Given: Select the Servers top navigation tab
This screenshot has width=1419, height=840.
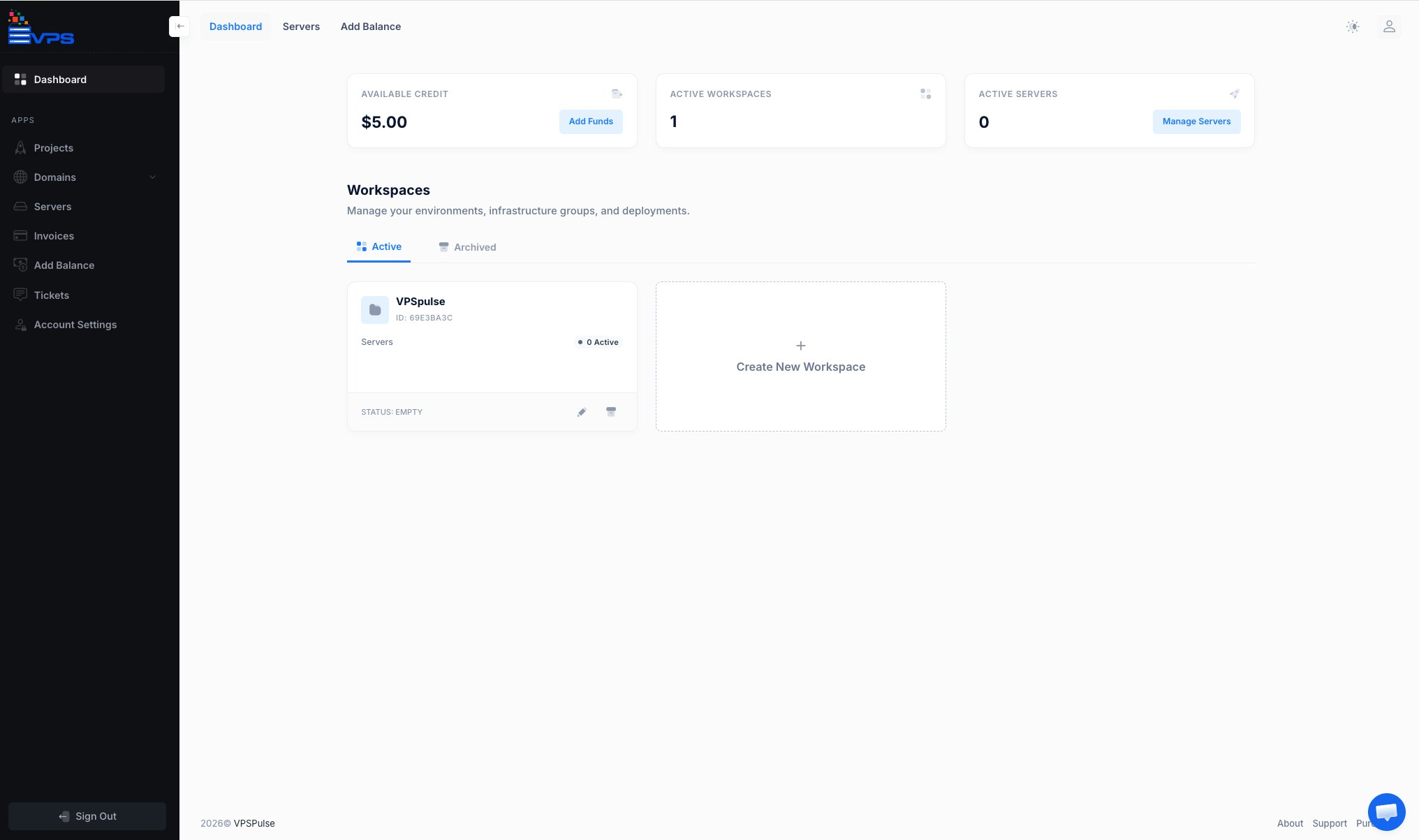Looking at the screenshot, I should (x=301, y=27).
